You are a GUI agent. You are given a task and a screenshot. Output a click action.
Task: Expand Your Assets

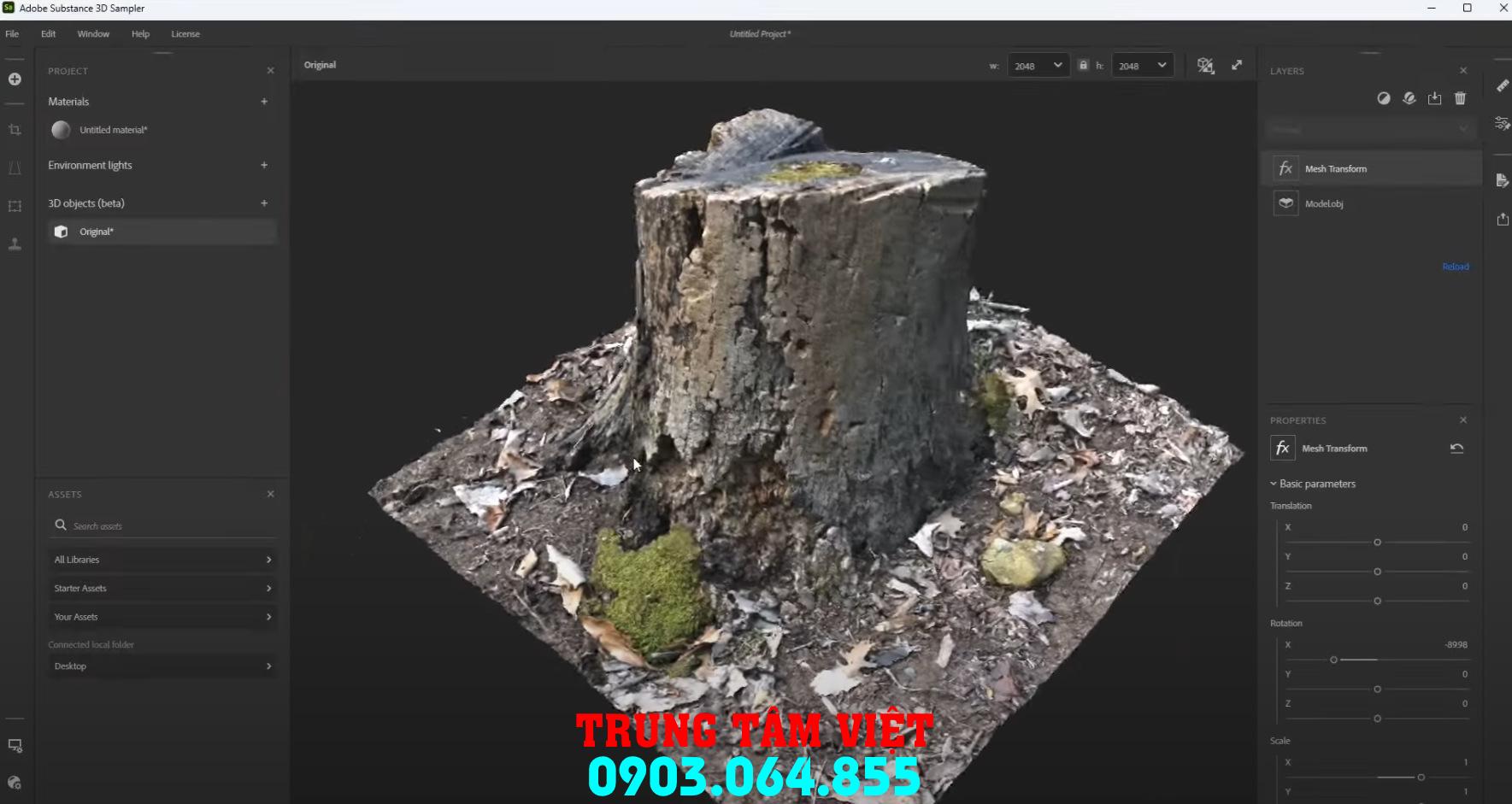tap(162, 617)
